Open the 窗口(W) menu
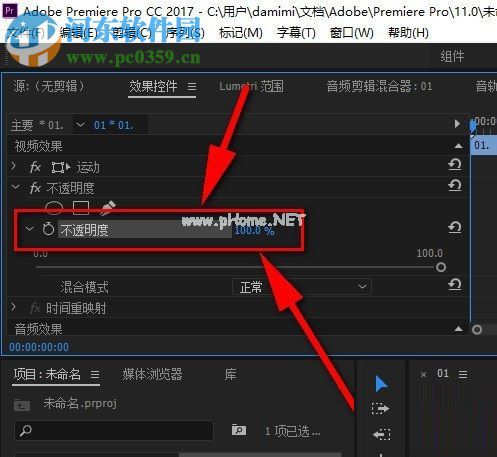Image resolution: width=497 pixels, height=457 pixels. [x=351, y=33]
